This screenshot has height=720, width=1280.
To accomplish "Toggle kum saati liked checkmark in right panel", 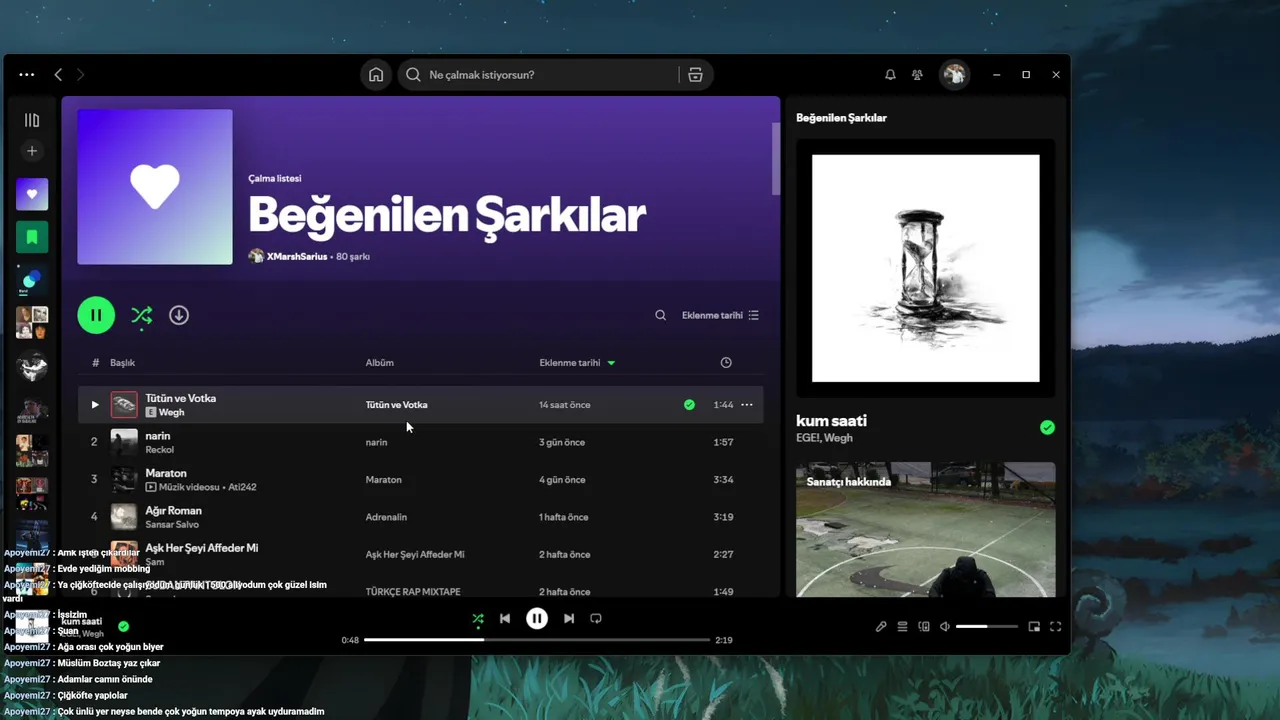I will pyautogui.click(x=1047, y=428).
